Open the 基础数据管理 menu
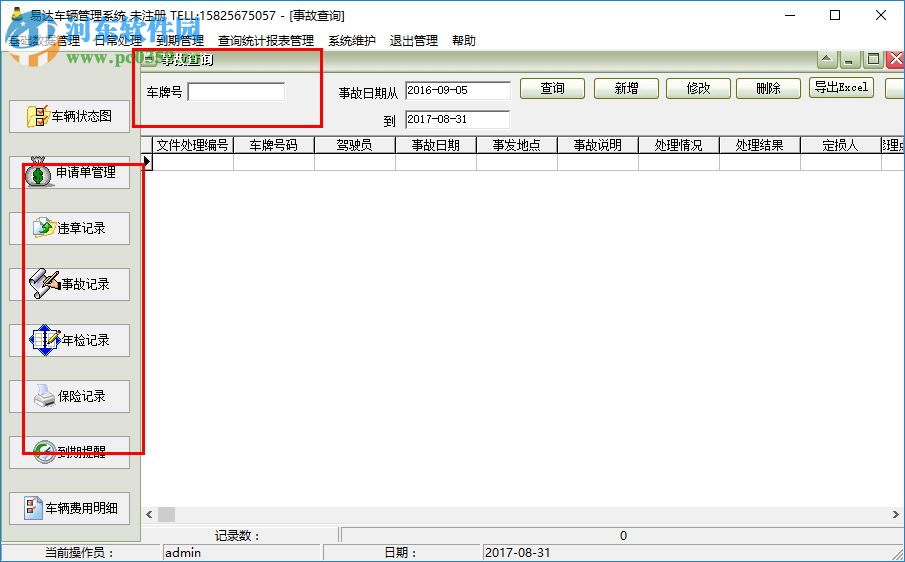Viewport: 905px width, 562px height. tap(44, 41)
